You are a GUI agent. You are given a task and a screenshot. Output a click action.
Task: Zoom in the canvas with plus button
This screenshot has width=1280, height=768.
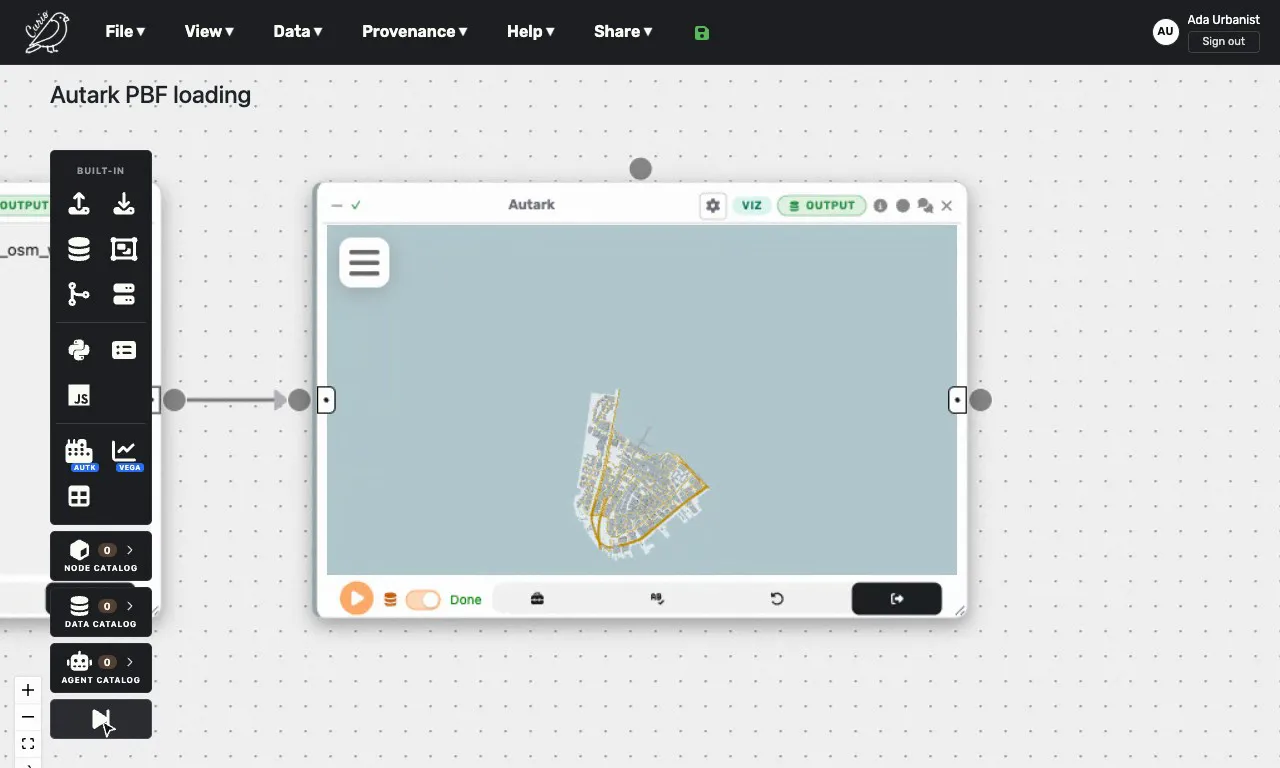coord(28,690)
